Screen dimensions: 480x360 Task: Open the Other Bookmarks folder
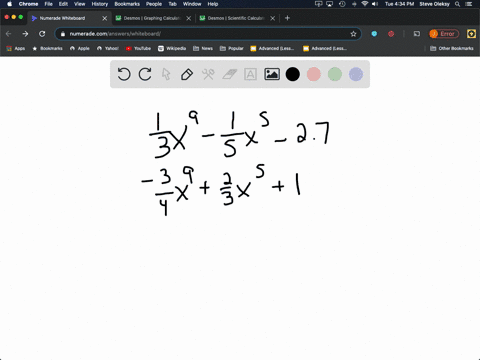point(452,48)
